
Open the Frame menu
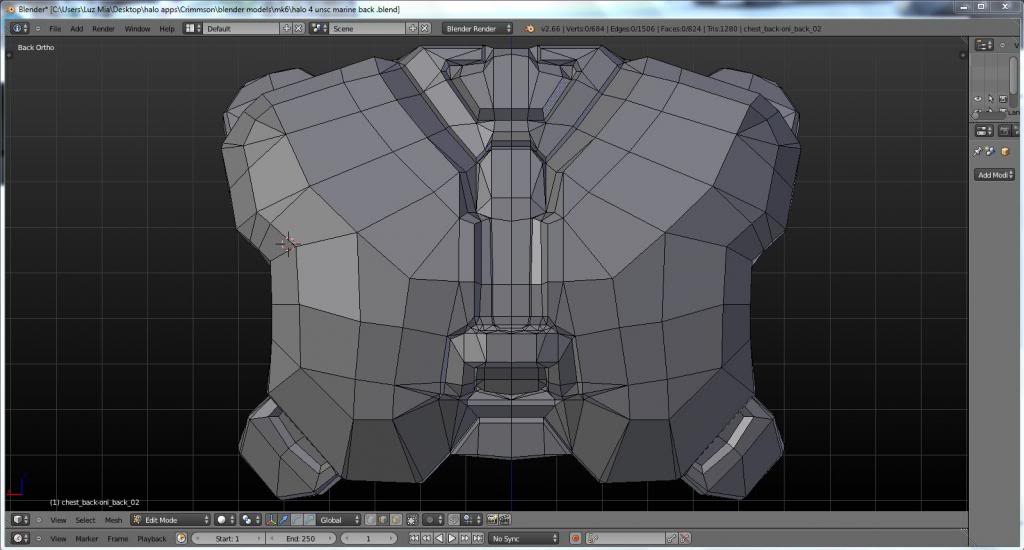coord(118,539)
